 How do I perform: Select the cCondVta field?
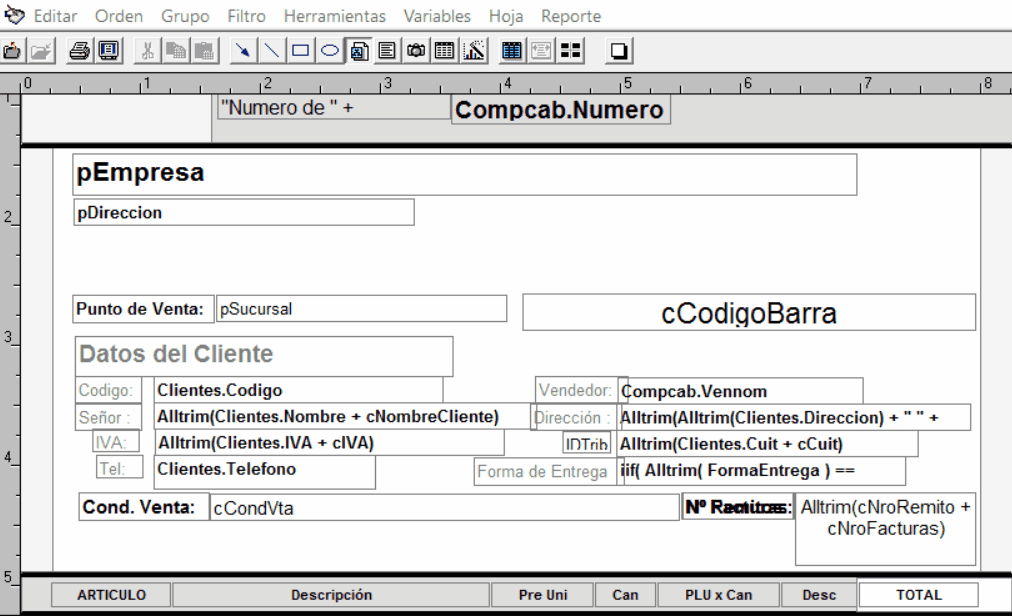coord(445,508)
